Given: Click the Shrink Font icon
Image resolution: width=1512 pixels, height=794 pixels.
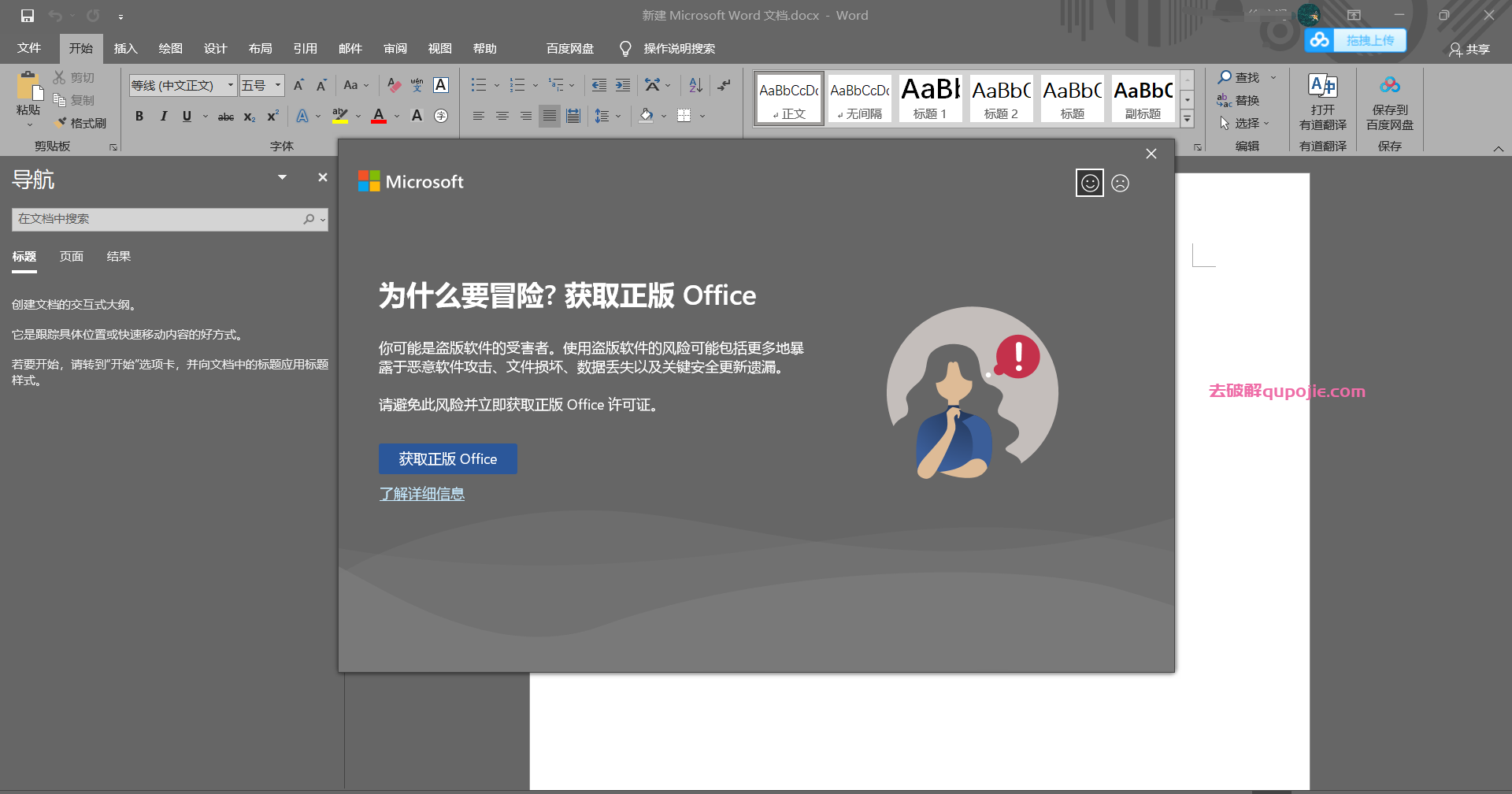Looking at the screenshot, I should (321, 85).
